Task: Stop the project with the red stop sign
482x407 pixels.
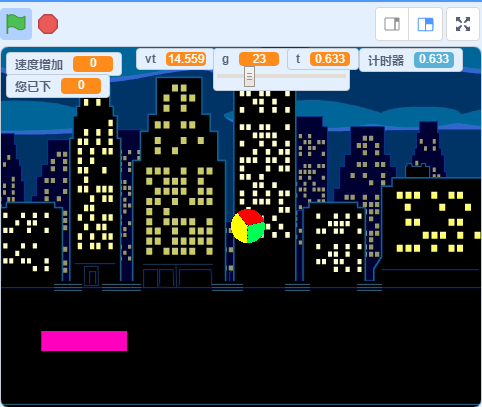Action: pyautogui.click(x=48, y=24)
